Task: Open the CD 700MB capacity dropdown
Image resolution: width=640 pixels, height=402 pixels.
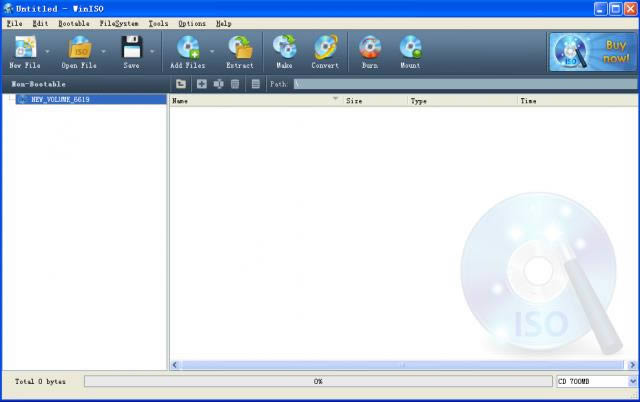Action: (632, 381)
